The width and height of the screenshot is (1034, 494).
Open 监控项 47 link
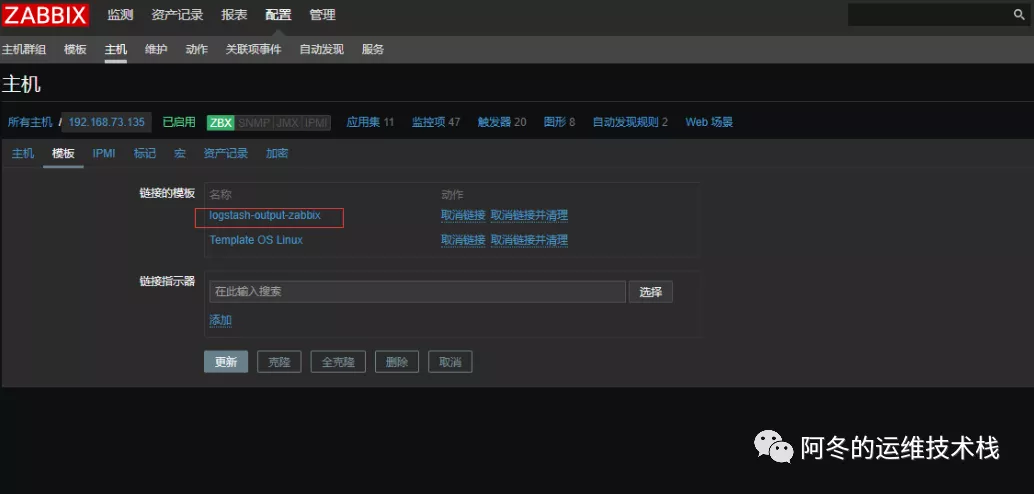(x=436, y=122)
